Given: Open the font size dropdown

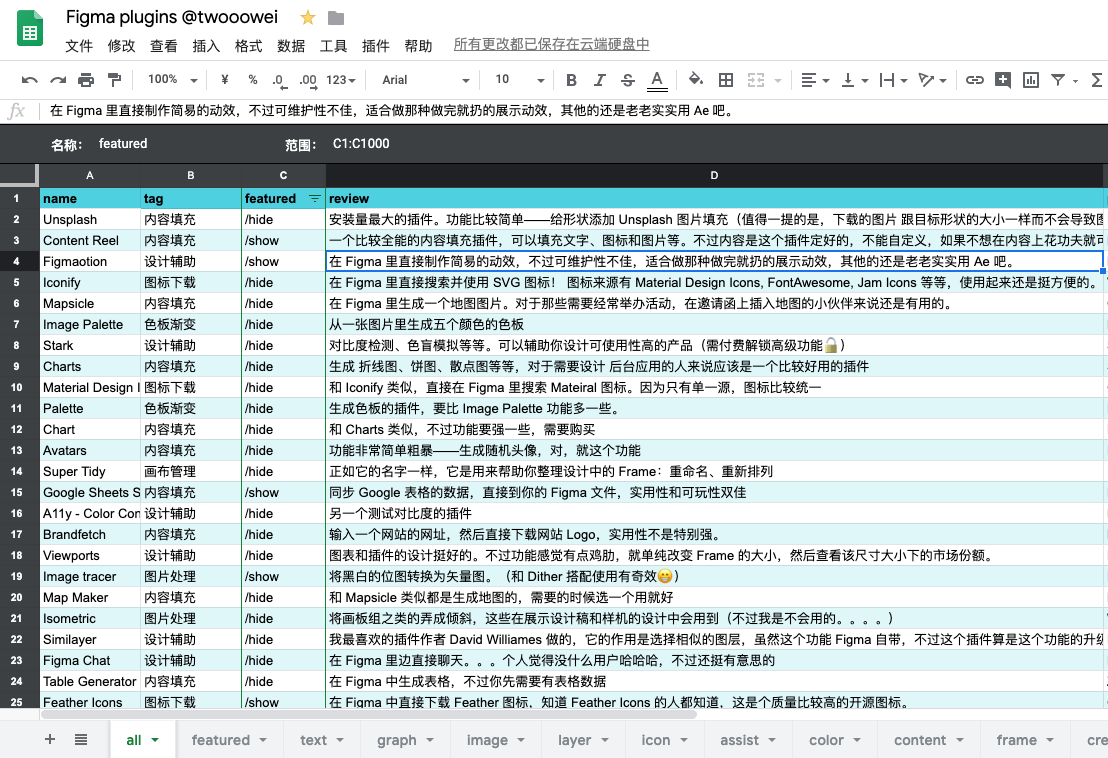Looking at the screenshot, I should (x=514, y=80).
